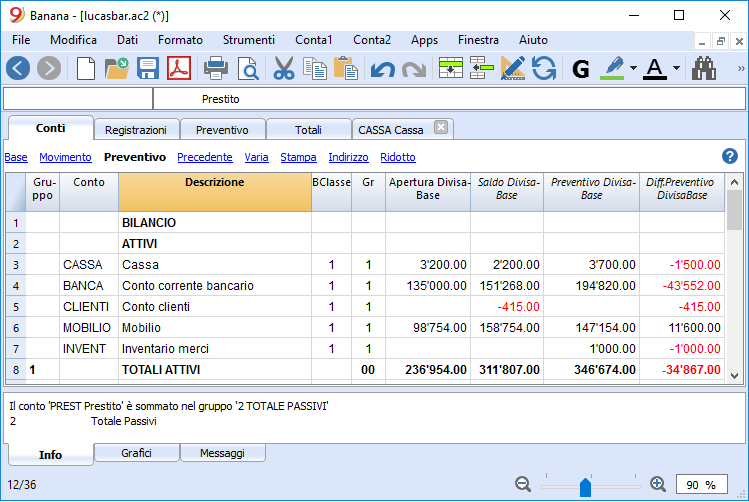
Task: Select row number 5 header
Action: [16, 307]
